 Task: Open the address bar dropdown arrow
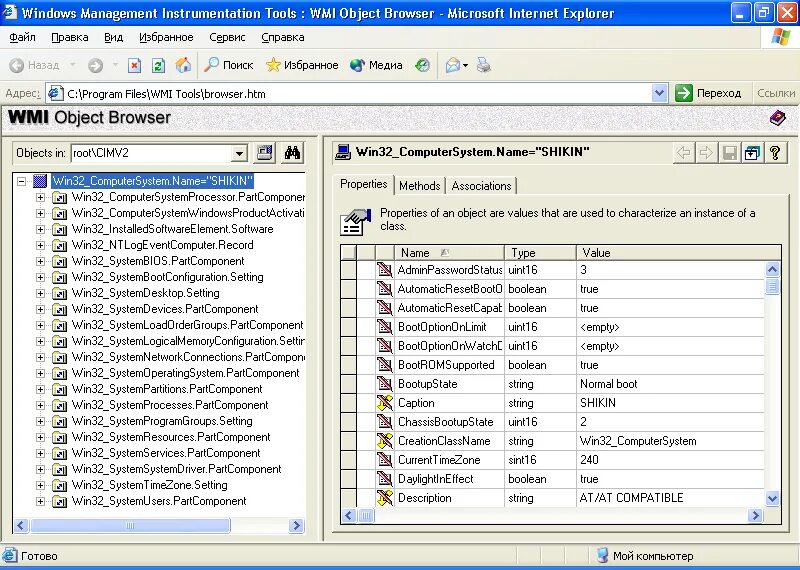(659, 93)
